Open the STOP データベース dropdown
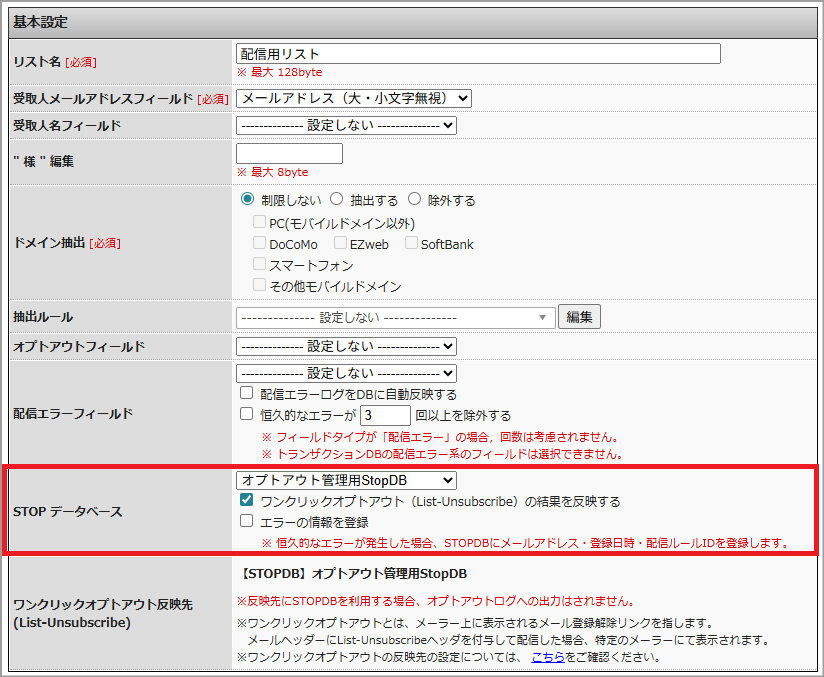This screenshot has width=824, height=677. (346, 481)
